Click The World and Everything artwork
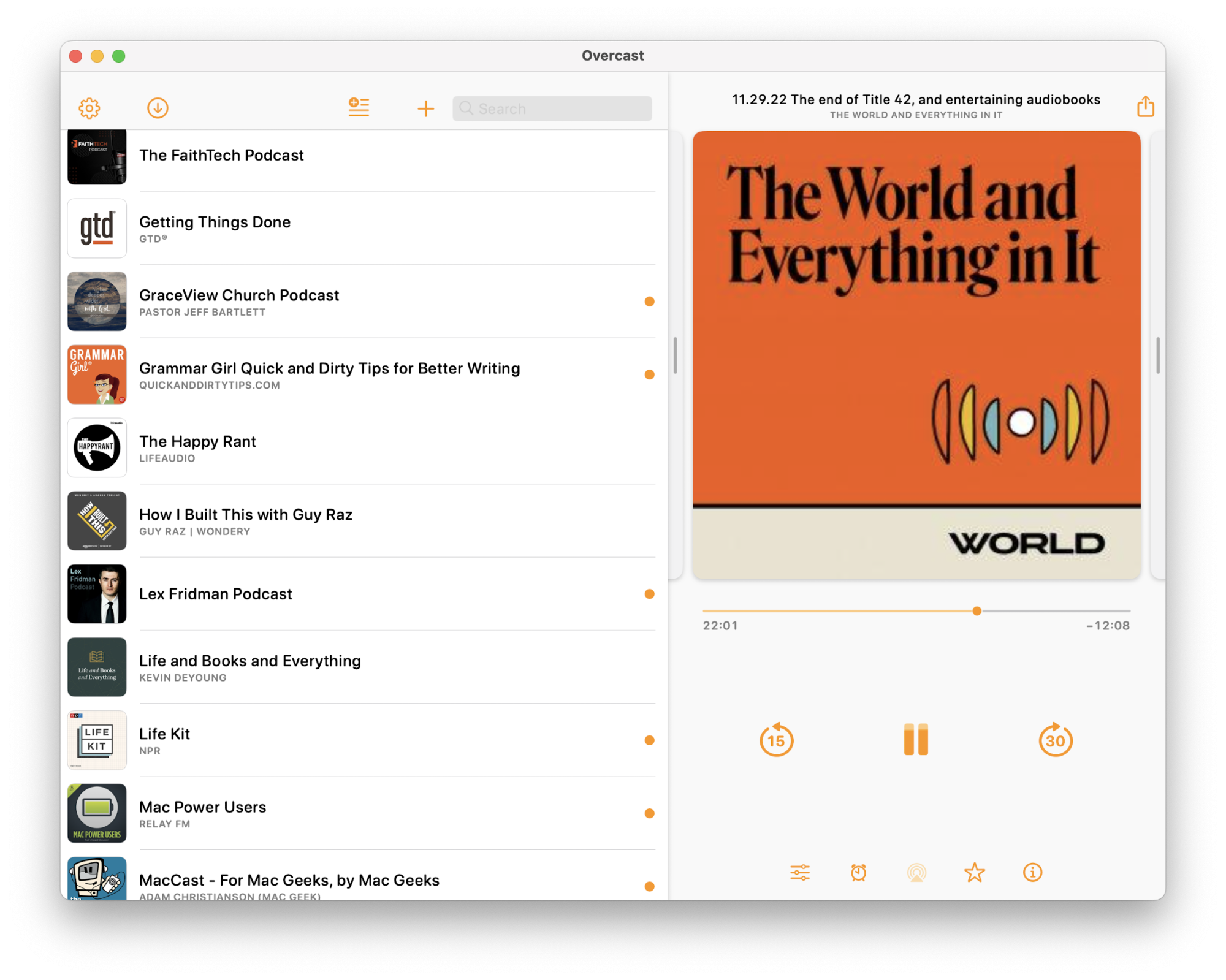The width and height of the screenshot is (1226, 980). [x=916, y=354]
